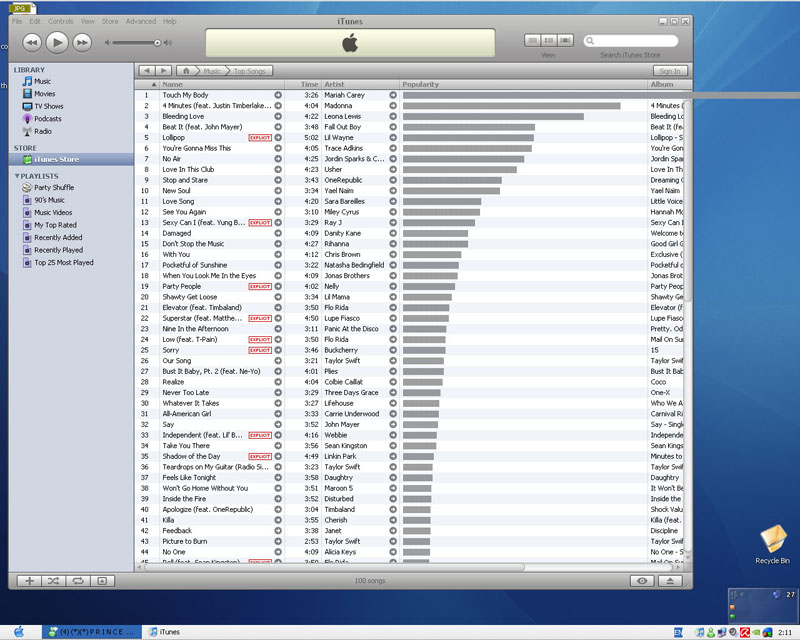
Task: Select iTunes Store in the sidebar
Action: [x=71, y=159]
